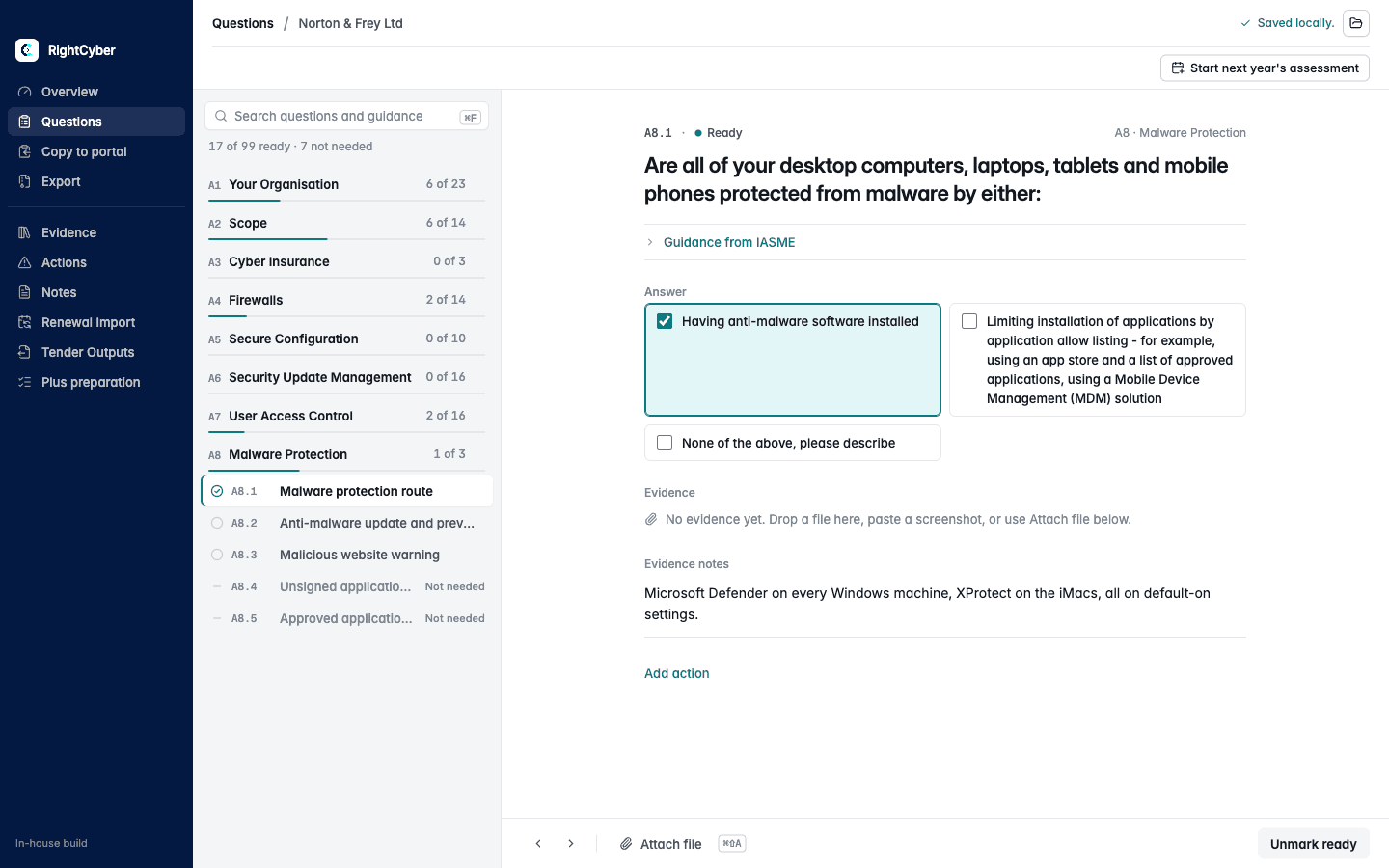Click the A8.1 ready status circle icon

coord(217,491)
